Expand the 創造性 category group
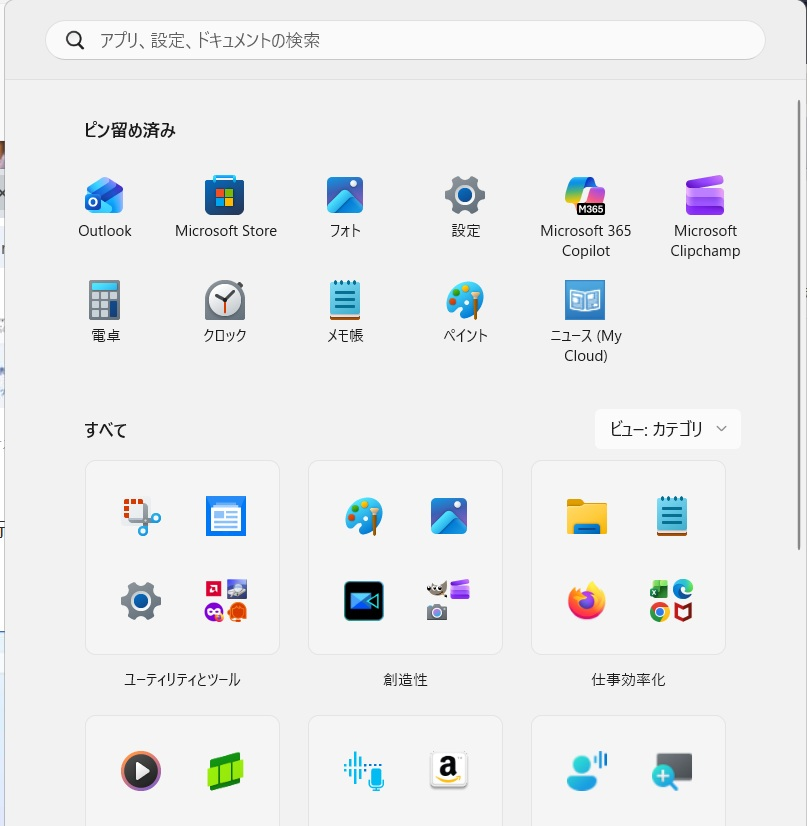 pos(405,557)
